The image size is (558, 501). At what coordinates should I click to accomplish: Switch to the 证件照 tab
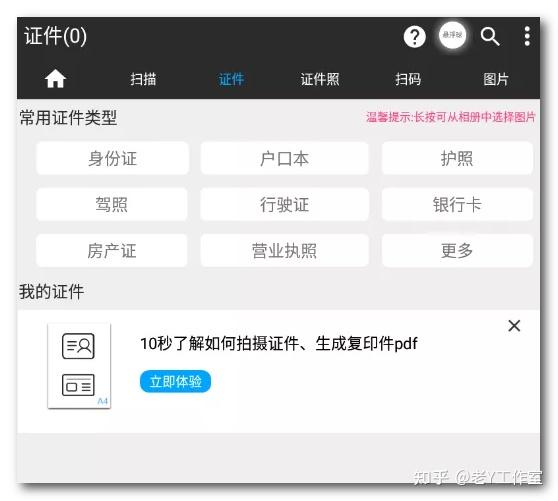click(x=320, y=79)
